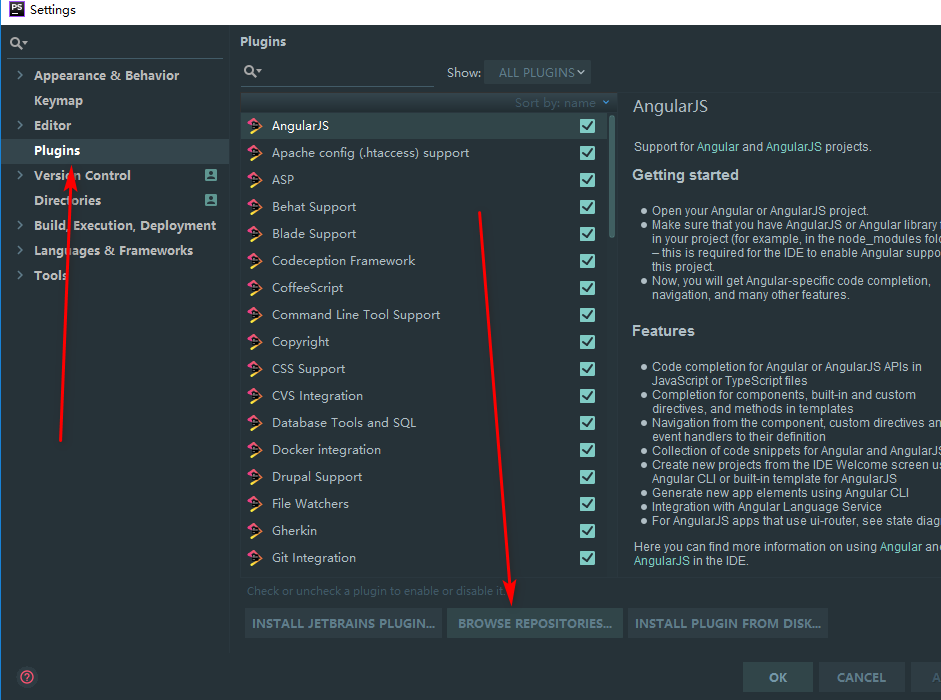Click the Drupal Support plugin icon
941x700 pixels.
pos(255,477)
